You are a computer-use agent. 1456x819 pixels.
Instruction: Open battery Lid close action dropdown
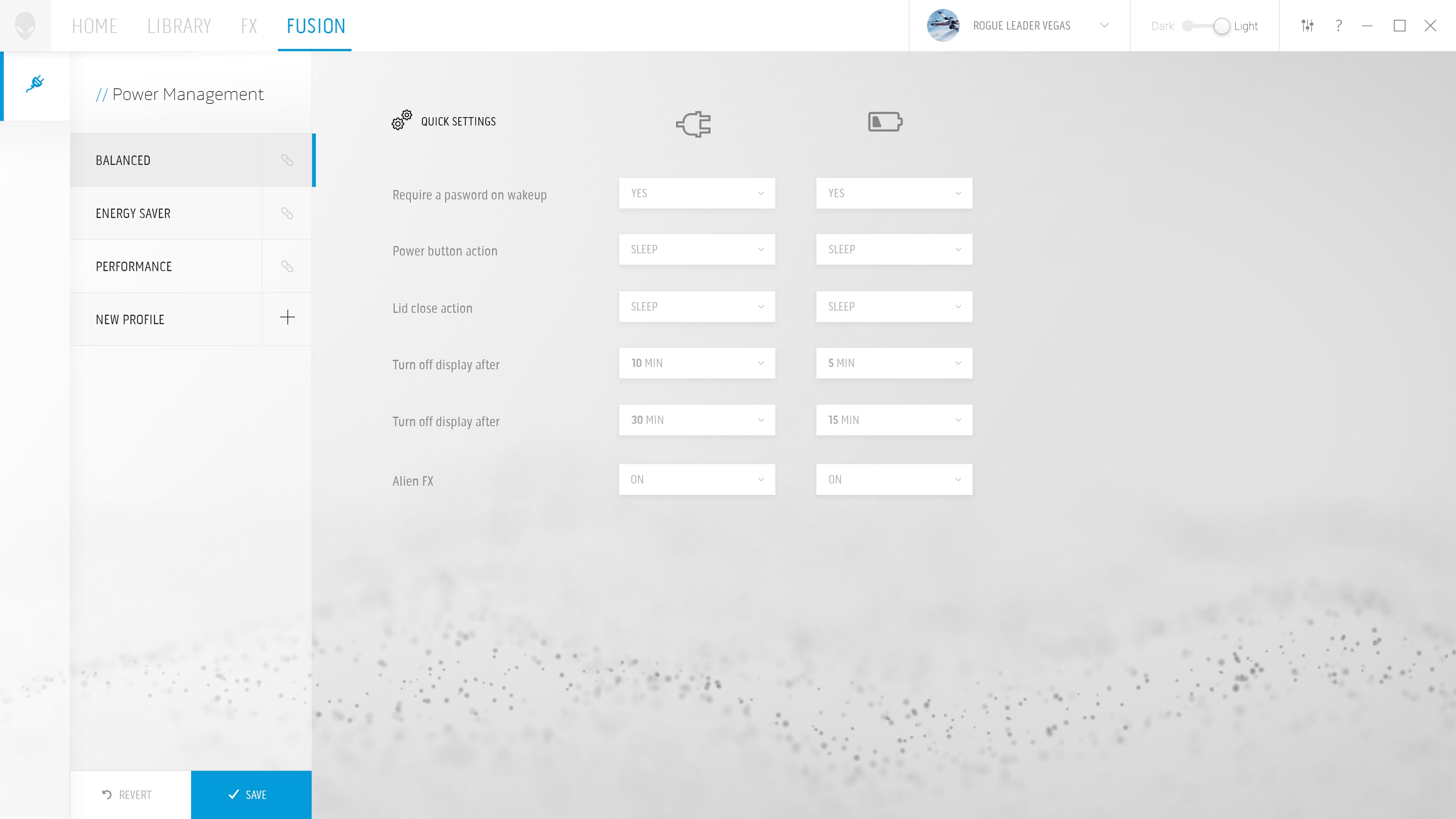coord(894,307)
